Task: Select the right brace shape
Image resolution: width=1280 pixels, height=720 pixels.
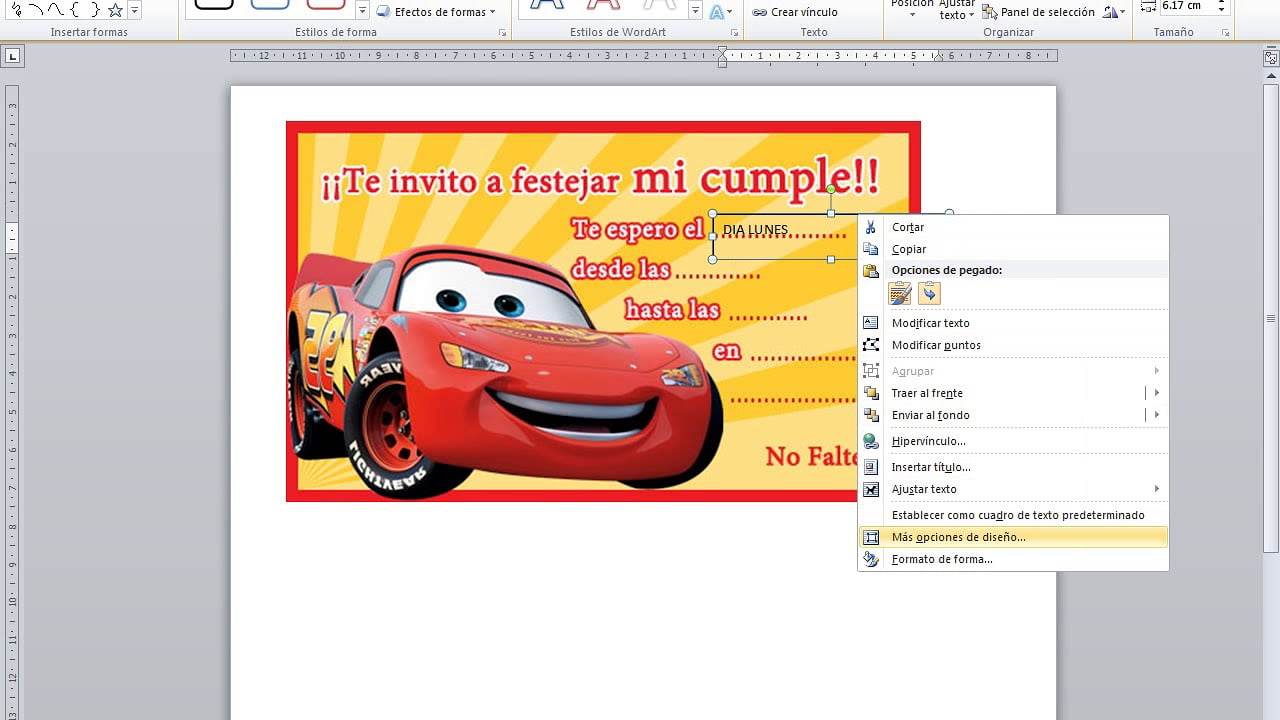Action: pyautogui.click(x=95, y=10)
